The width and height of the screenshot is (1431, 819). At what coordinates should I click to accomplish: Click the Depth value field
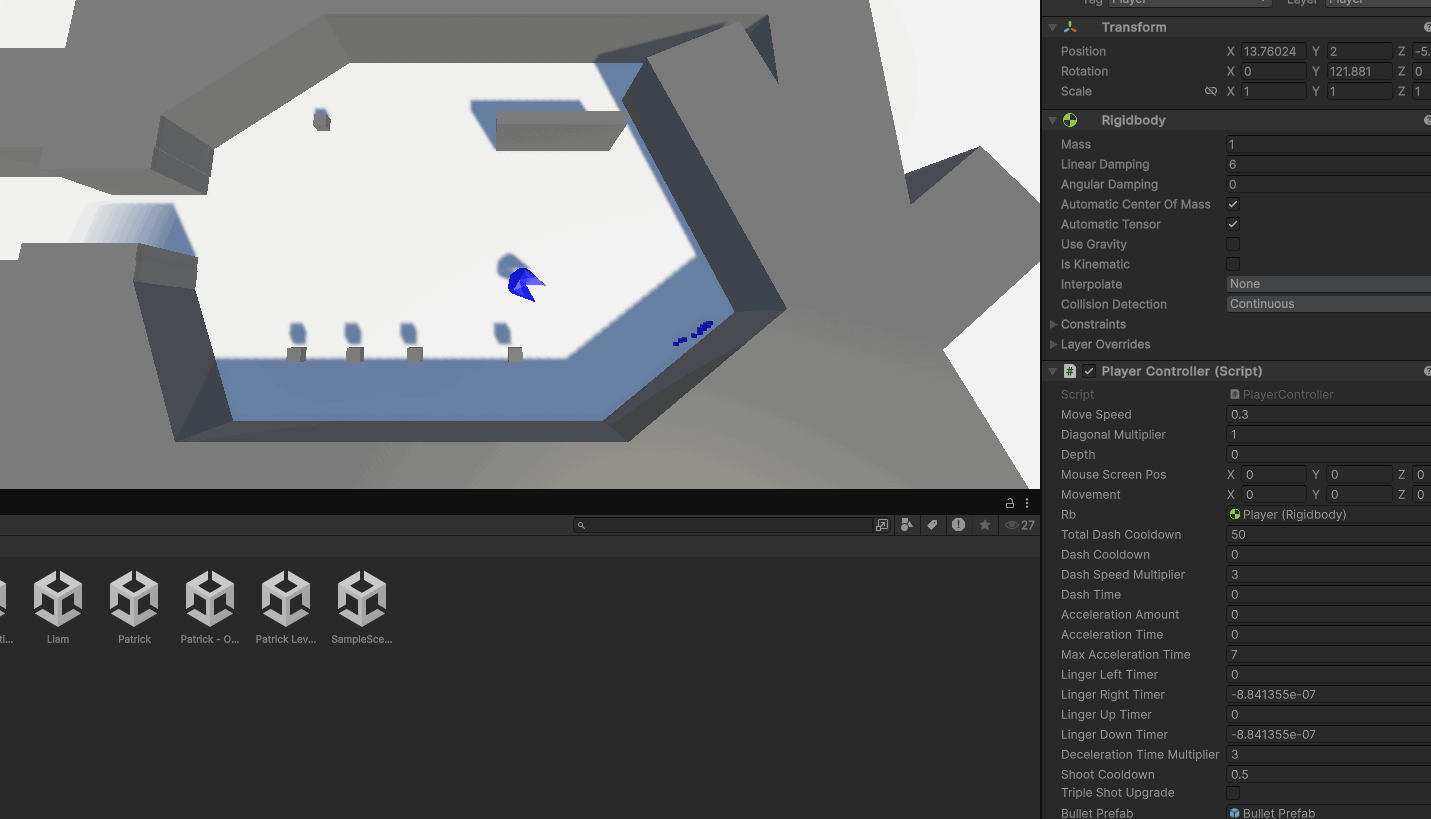point(1329,454)
